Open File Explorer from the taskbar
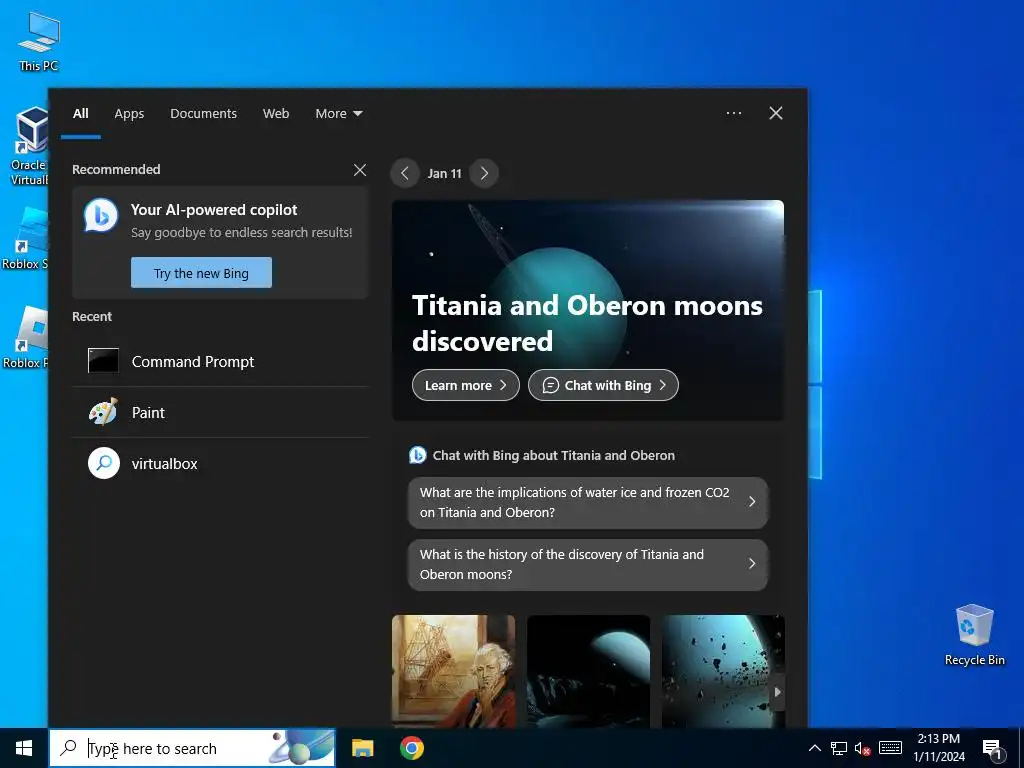 (362, 748)
